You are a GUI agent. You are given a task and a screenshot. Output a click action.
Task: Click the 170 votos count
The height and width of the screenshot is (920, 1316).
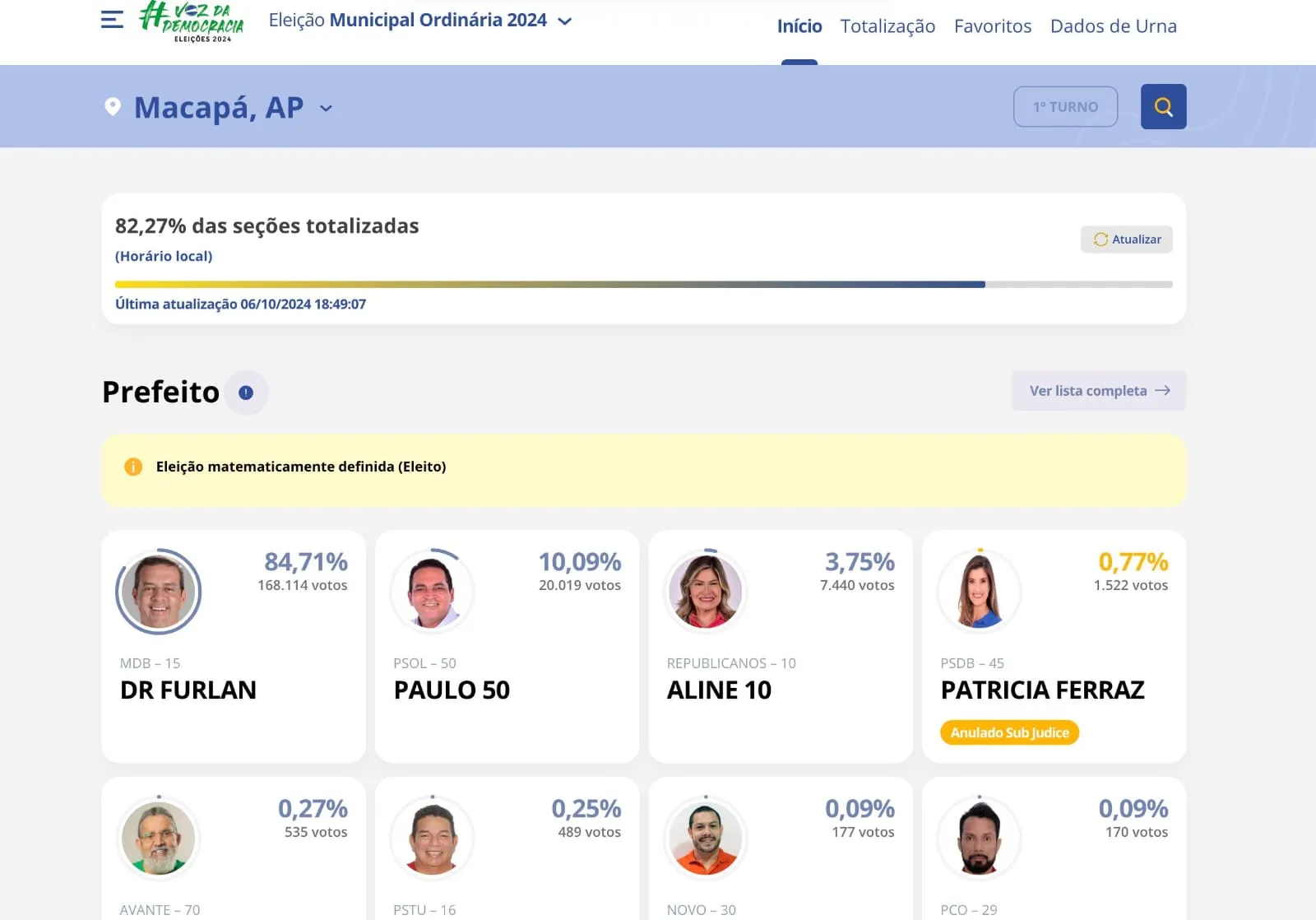tap(1137, 832)
